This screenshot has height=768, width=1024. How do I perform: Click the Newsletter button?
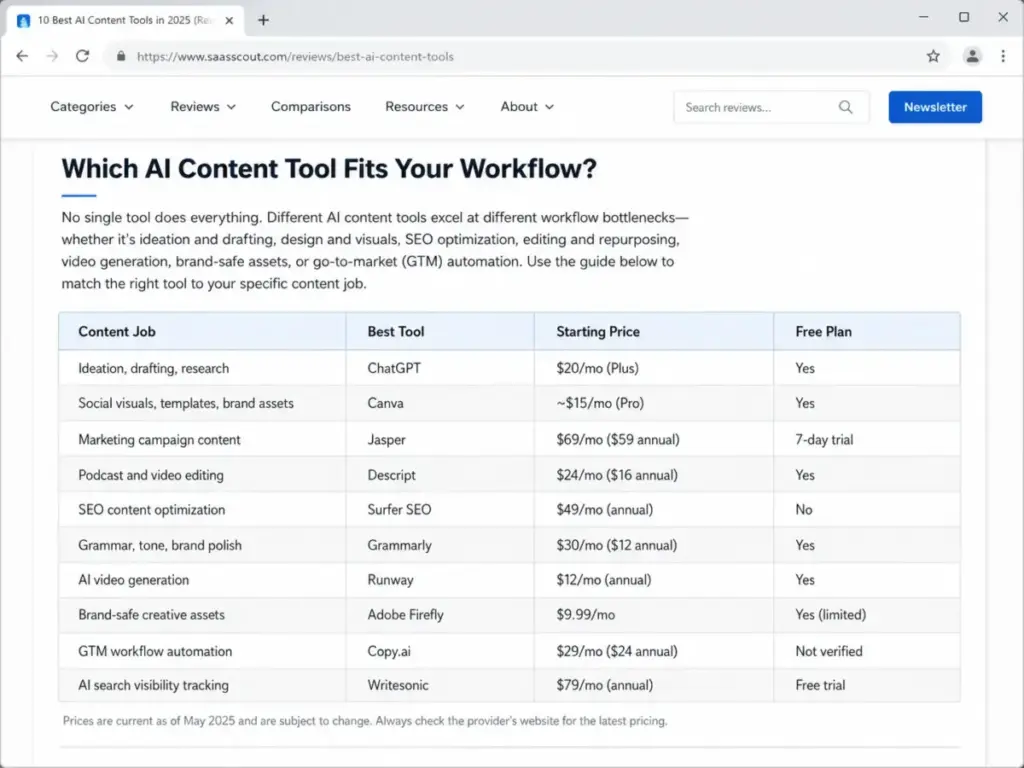pyautogui.click(x=935, y=107)
